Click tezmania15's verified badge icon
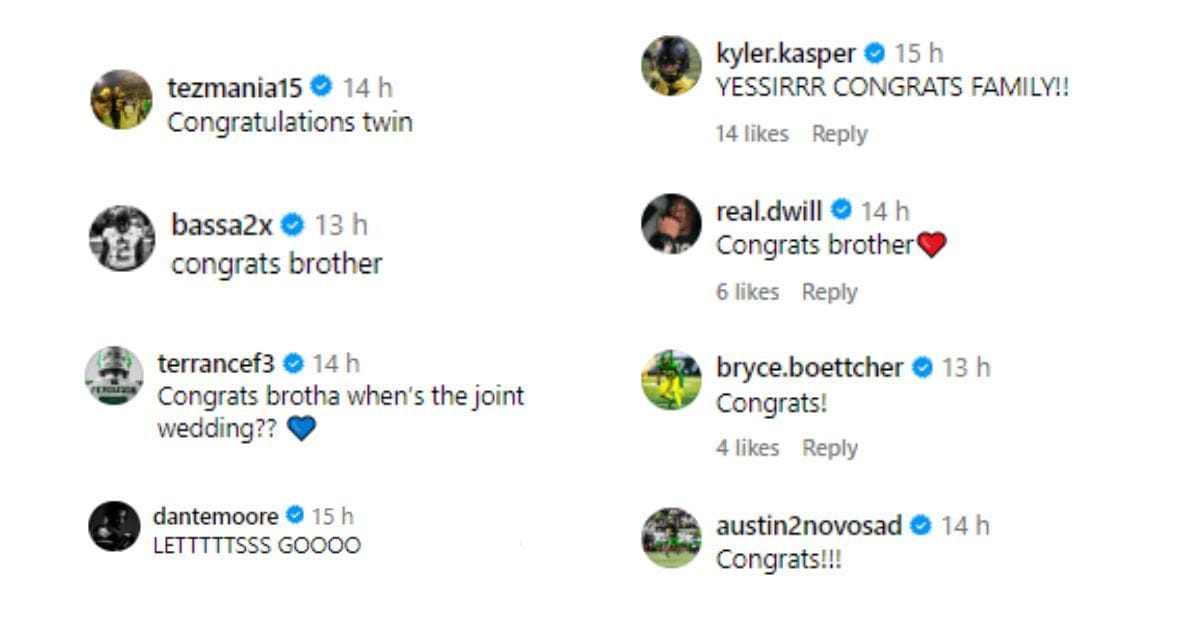The image size is (1200, 628). (x=320, y=86)
